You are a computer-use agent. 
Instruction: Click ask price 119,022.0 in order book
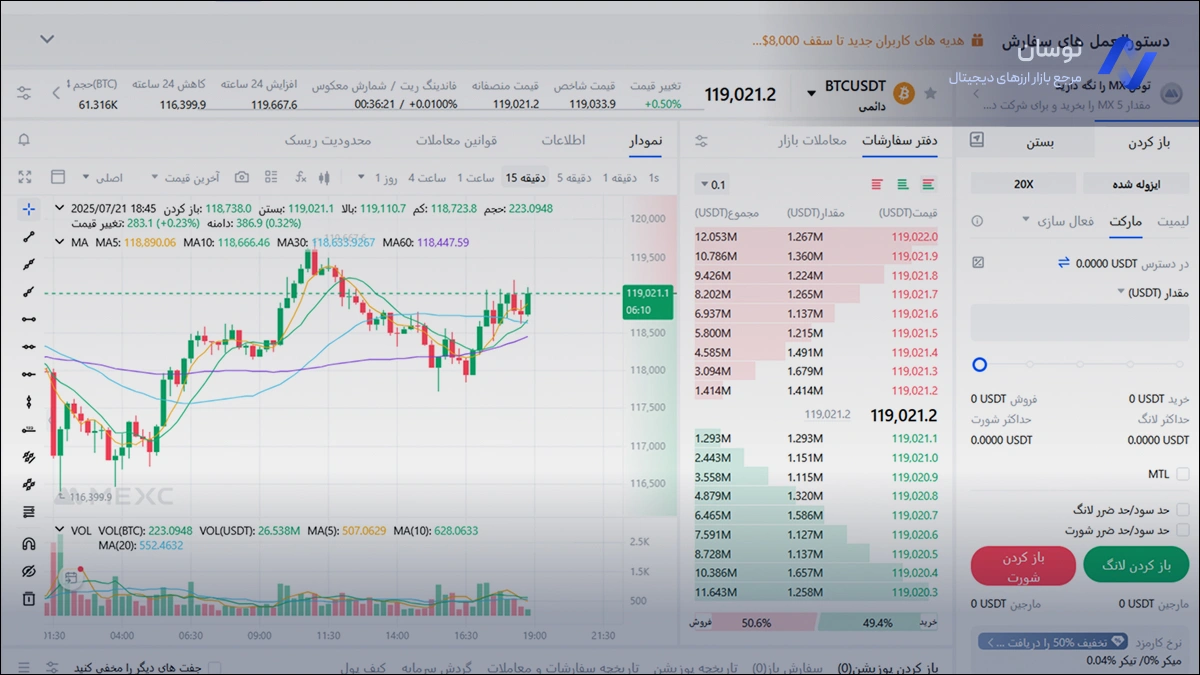click(914, 237)
